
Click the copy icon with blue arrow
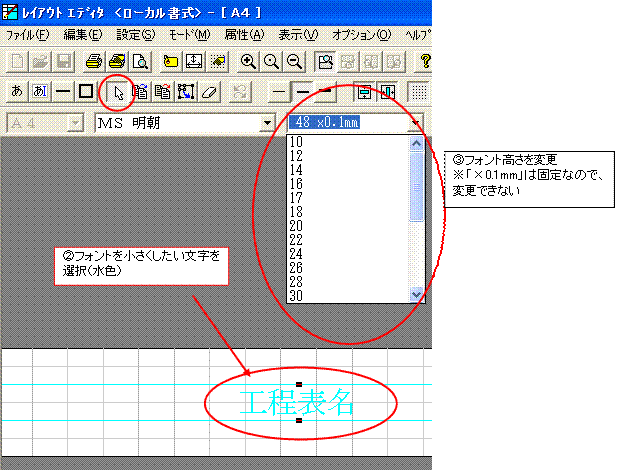click(140, 91)
